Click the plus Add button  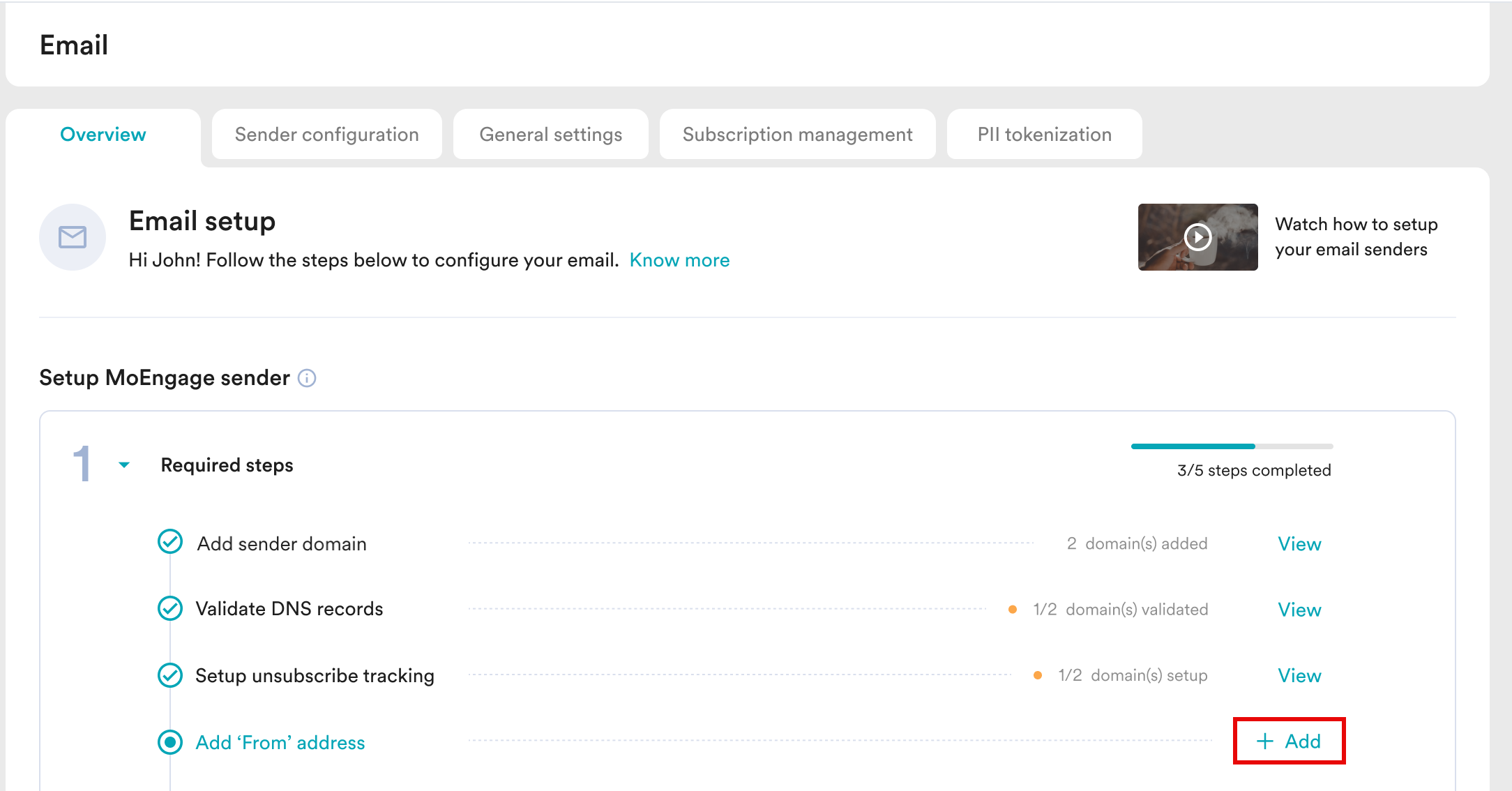click(1289, 741)
